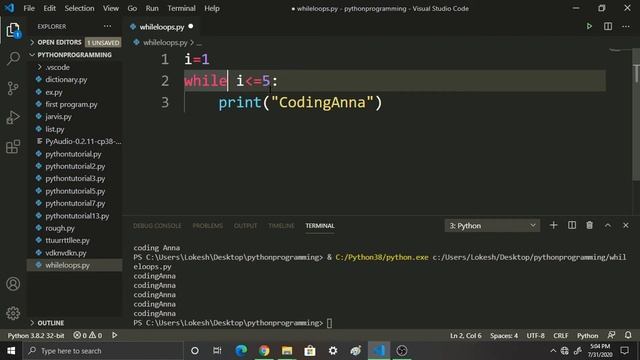Maximize the terminal panel size
The height and width of the screenshot is (360, 640).
point(608,225)
